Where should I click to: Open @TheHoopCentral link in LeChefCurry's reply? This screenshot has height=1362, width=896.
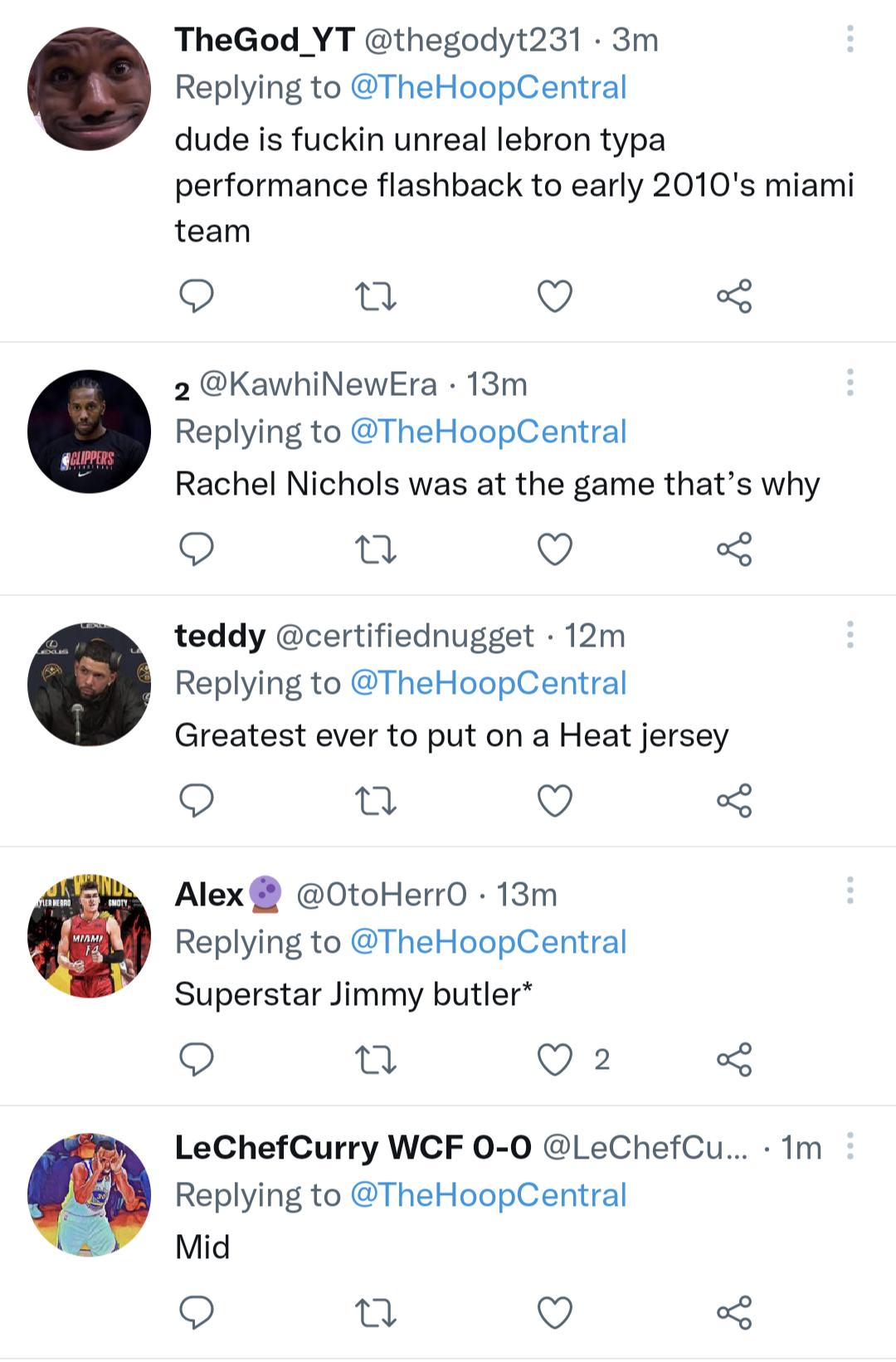(x=488, y=1195)
